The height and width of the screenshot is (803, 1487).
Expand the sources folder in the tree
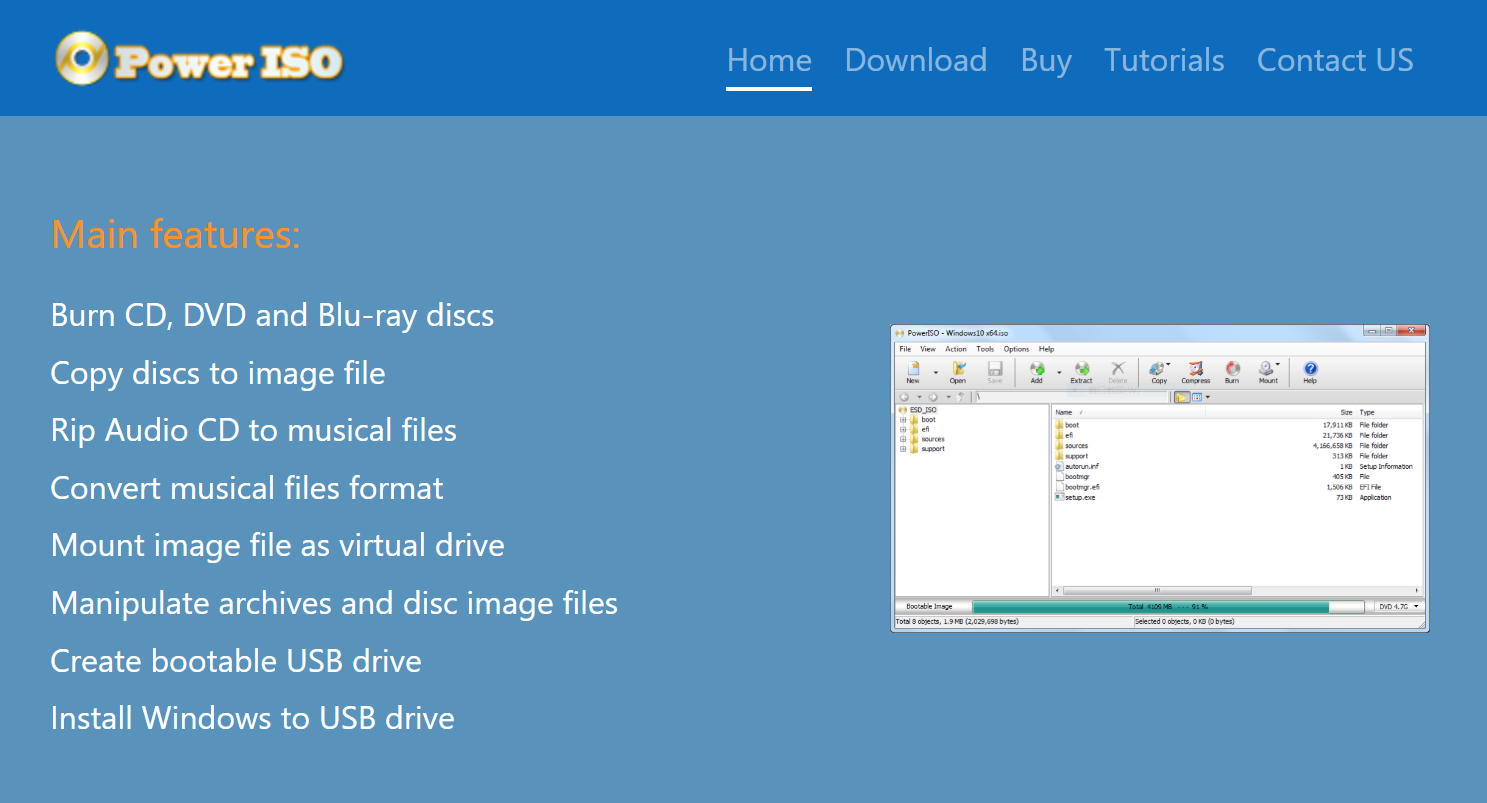pos(903,439)
